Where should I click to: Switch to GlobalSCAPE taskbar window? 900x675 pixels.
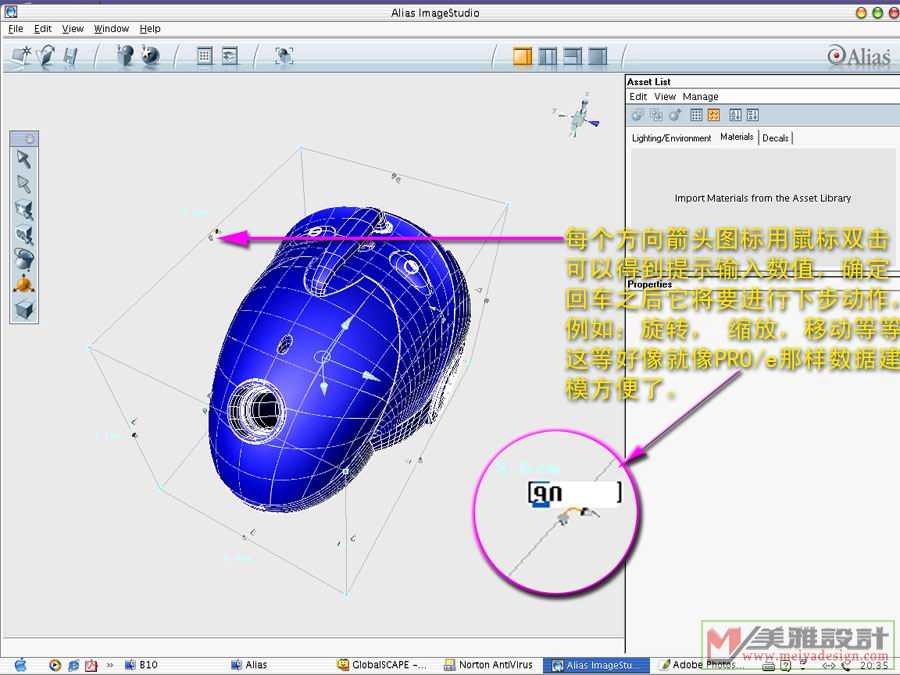[x=382, y=665]
